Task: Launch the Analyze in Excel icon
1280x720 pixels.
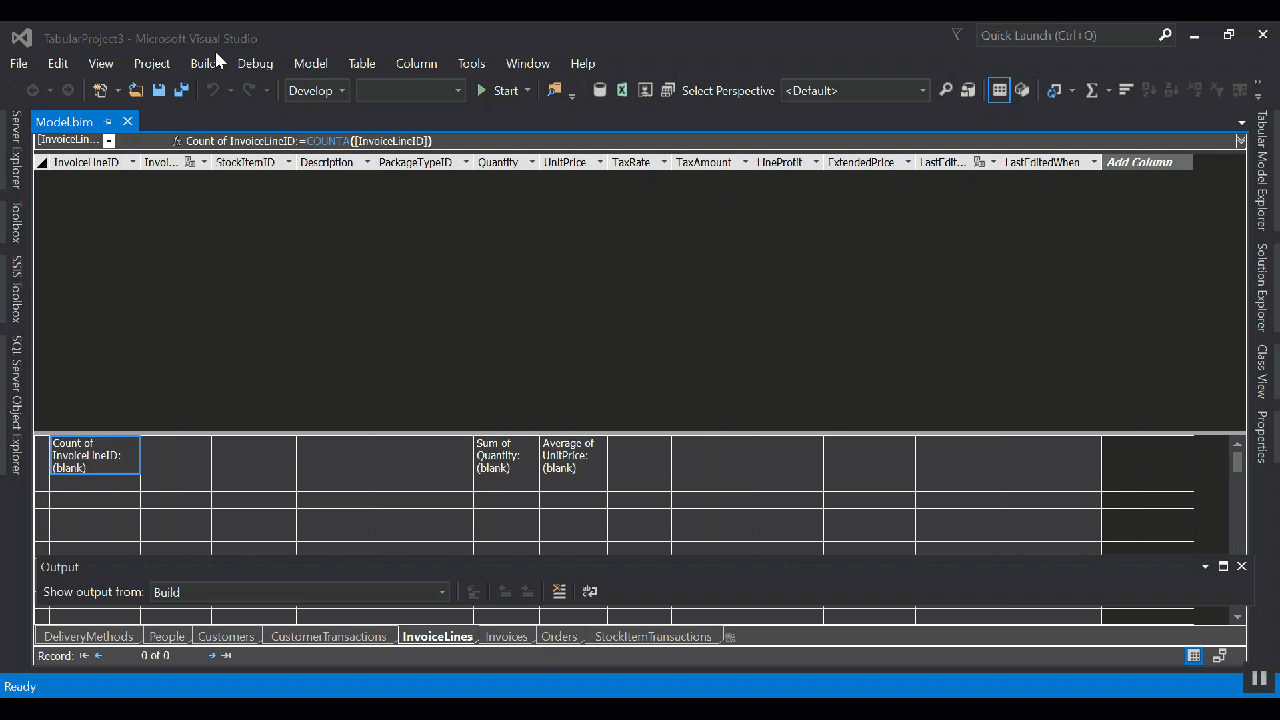Action: coord(621,90)
